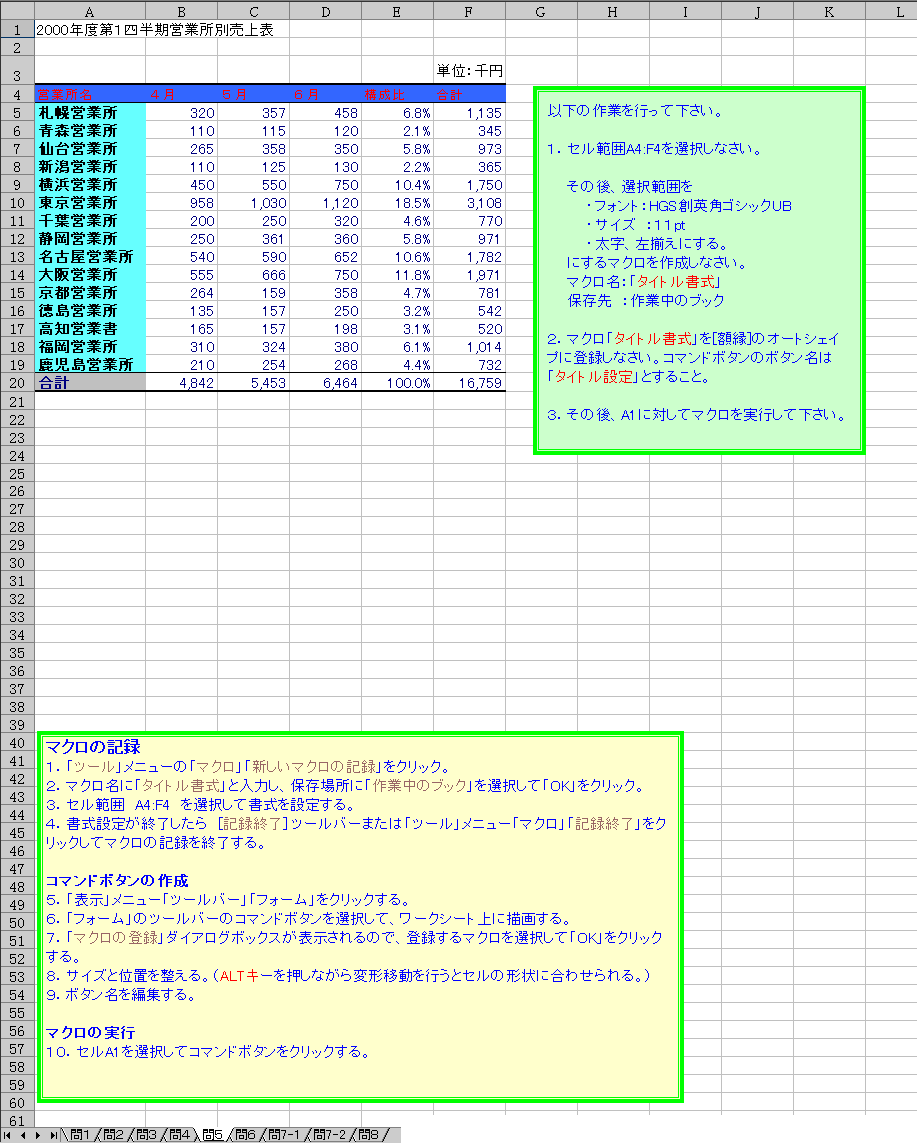Image resolution: width=917 pixels, height=1143 pixels.
Task: Select the 仙台営業所 cell
Action: click(x=90, y=149)
